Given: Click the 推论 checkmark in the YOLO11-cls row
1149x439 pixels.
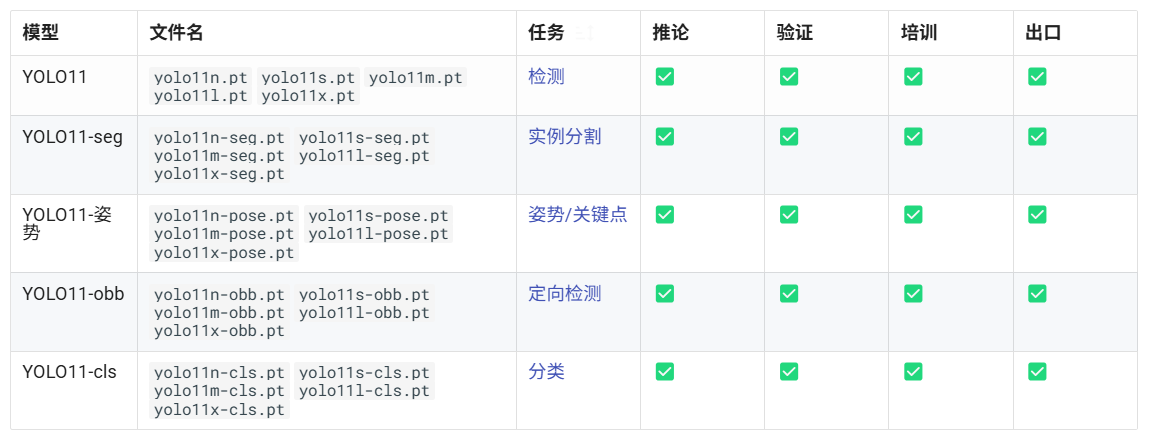Looking at the screenshot, I should pos(665,372).
